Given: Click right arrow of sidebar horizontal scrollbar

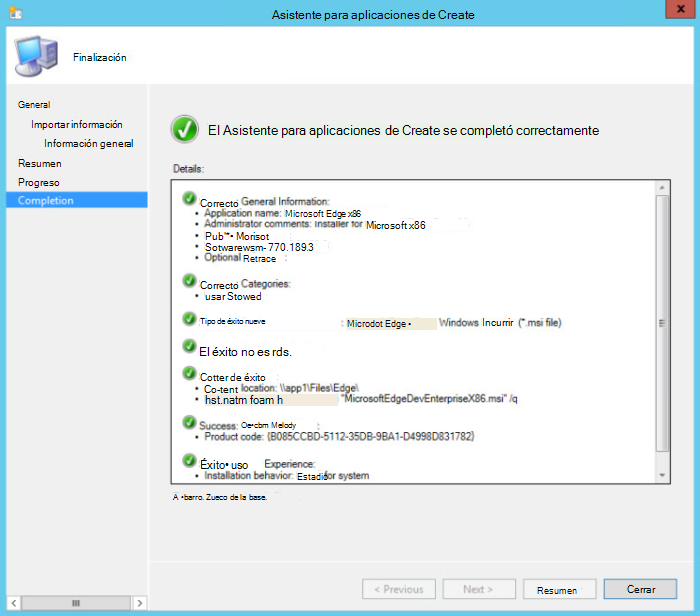Looking at the screenshot, I should coord(140,603).
